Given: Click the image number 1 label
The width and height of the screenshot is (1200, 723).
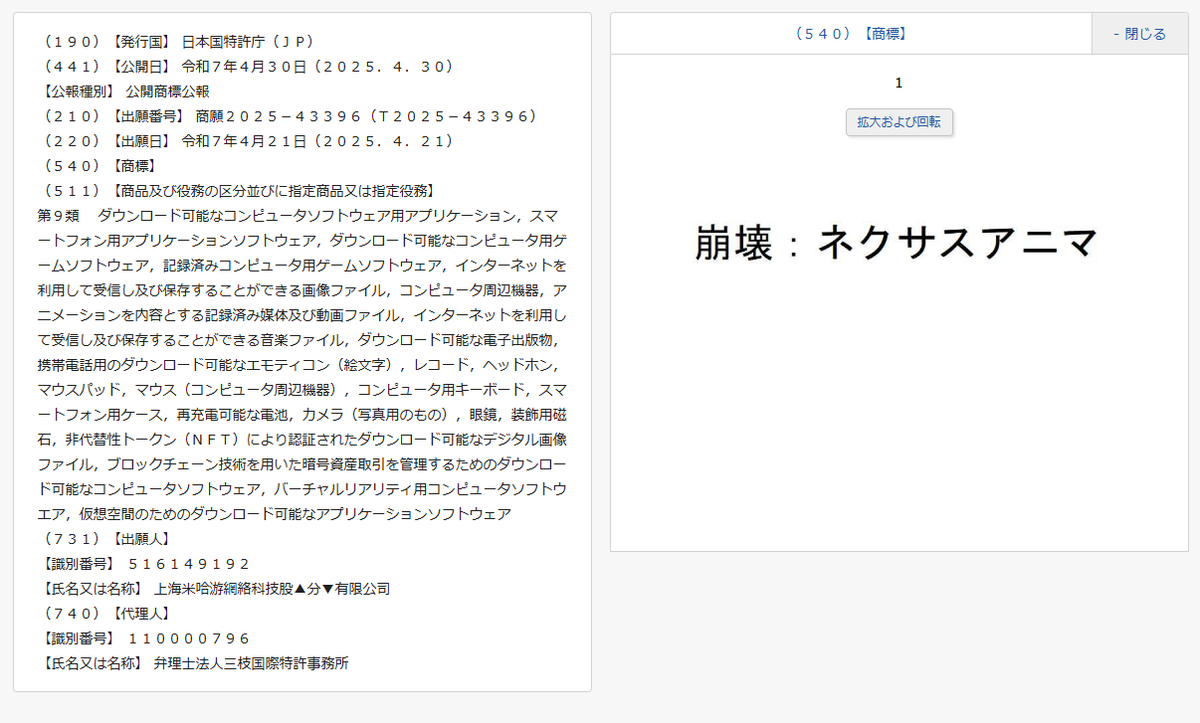Looking at the screenshot, I should 899,83.
